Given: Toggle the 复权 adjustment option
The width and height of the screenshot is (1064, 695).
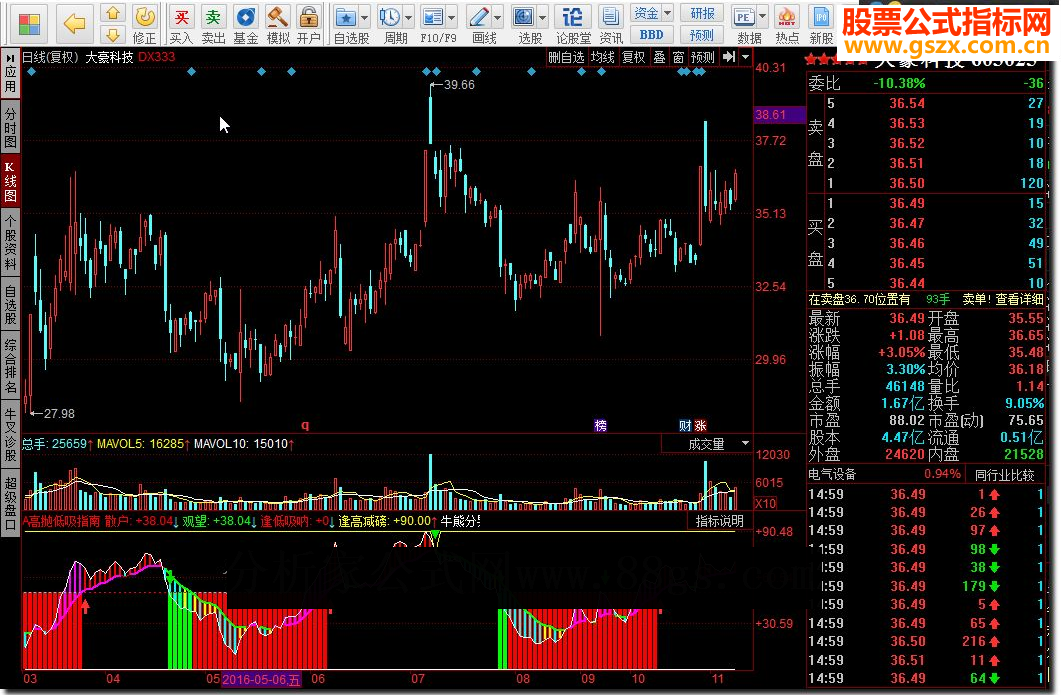Looking at the screenshot, I should pyautogui.click(x=634, y=57).
